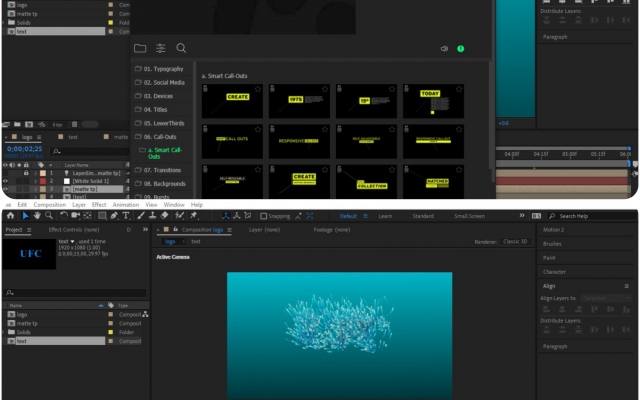Open the Align Layers to dropdown

[x=606, y=298]
